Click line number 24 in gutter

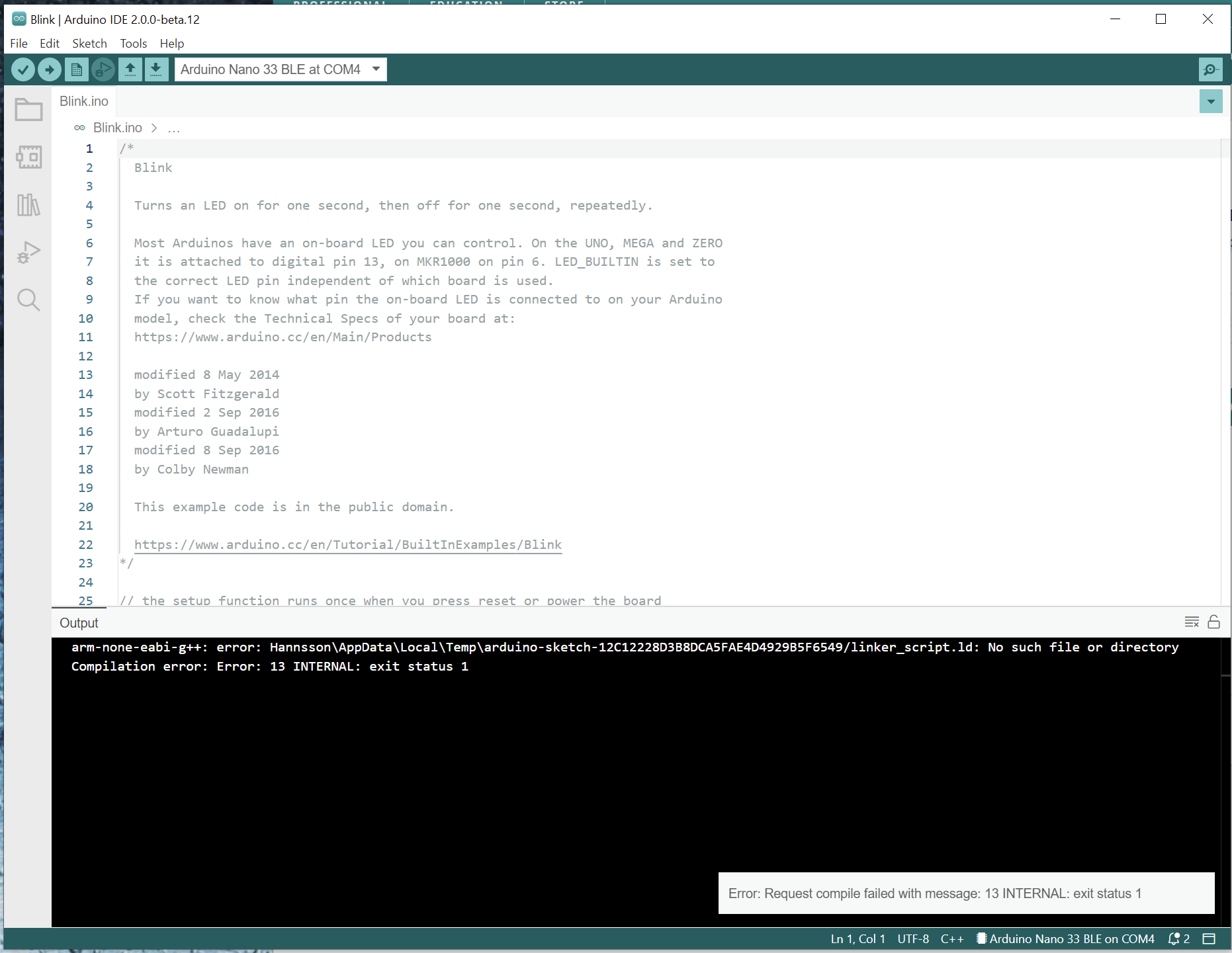point(86,582)
